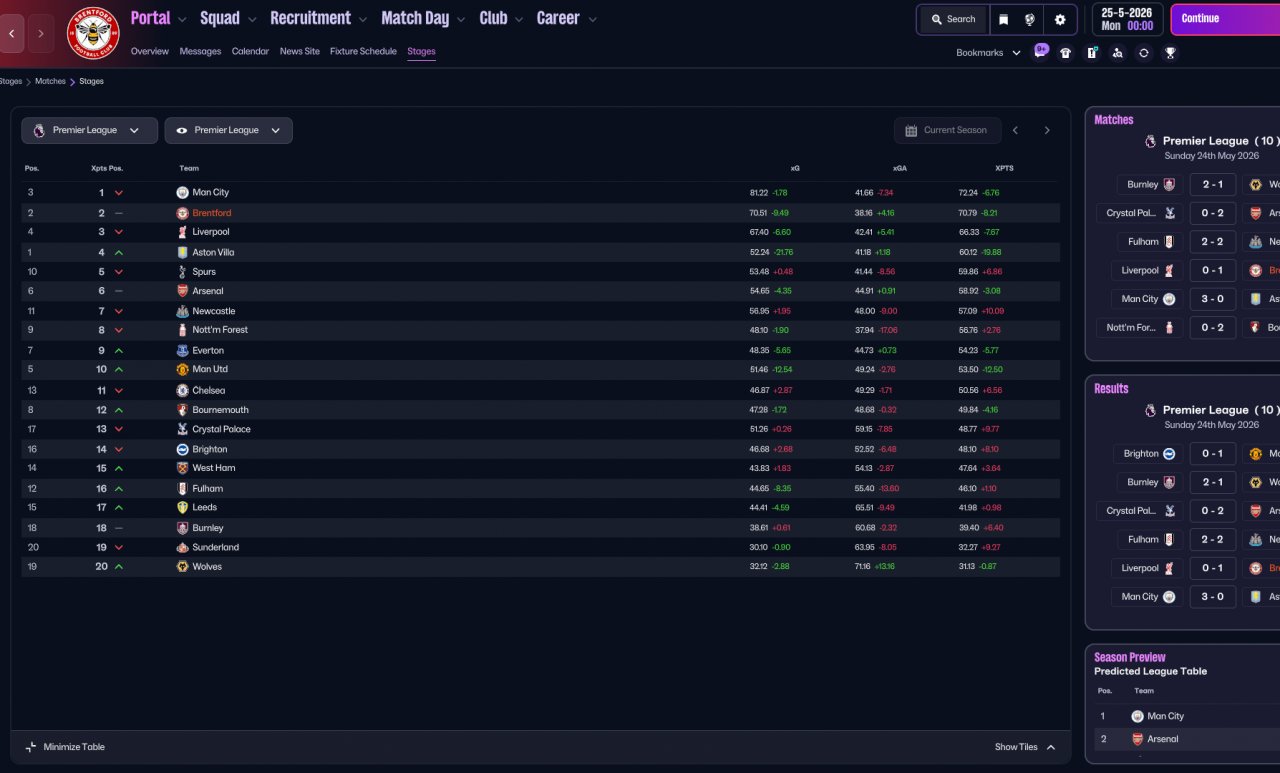The image size is (1280, 773).
Task: Click the Liverpool crest in table
Action: pyautogui.click(x=183, y=232)
